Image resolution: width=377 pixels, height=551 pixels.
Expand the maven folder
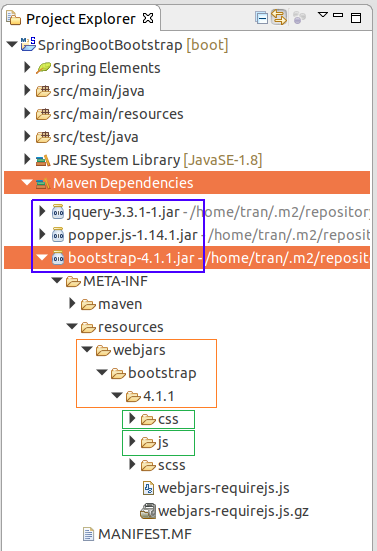(x=72, y=303)
